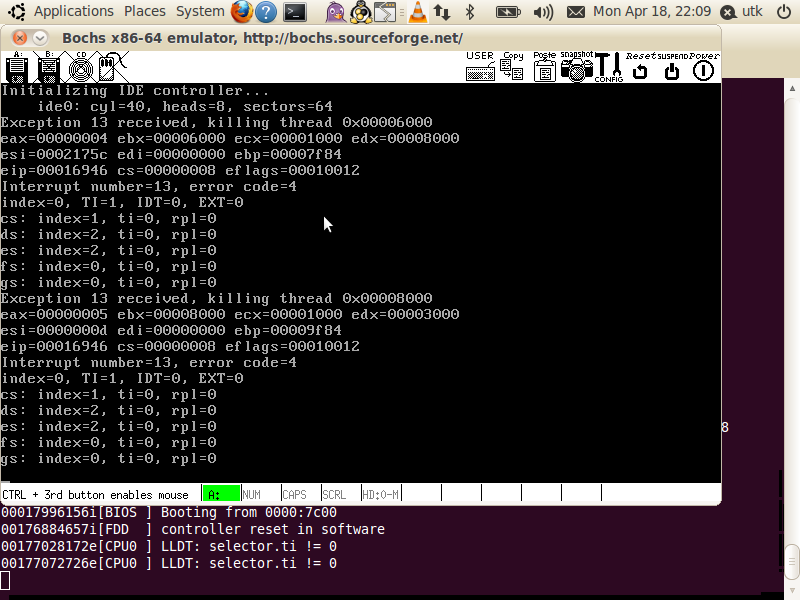800x600 pixels.
Task: Click the floppy B: drive icon
Action: point(49,67)
